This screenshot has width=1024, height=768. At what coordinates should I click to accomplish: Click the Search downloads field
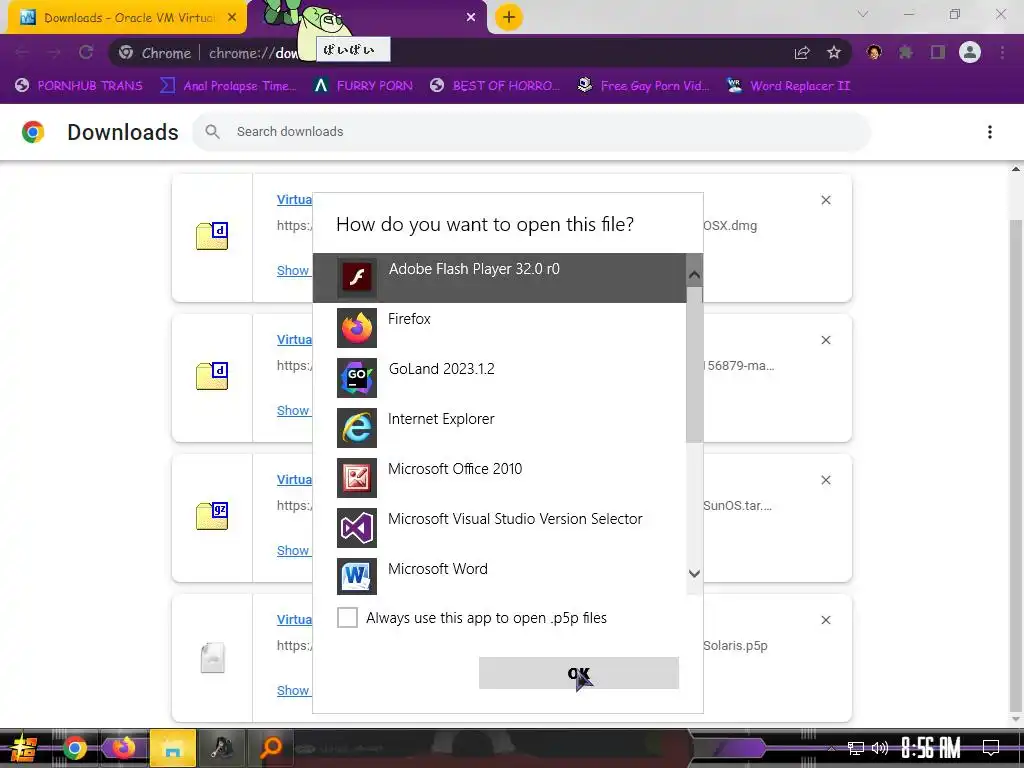coord(531,131)
